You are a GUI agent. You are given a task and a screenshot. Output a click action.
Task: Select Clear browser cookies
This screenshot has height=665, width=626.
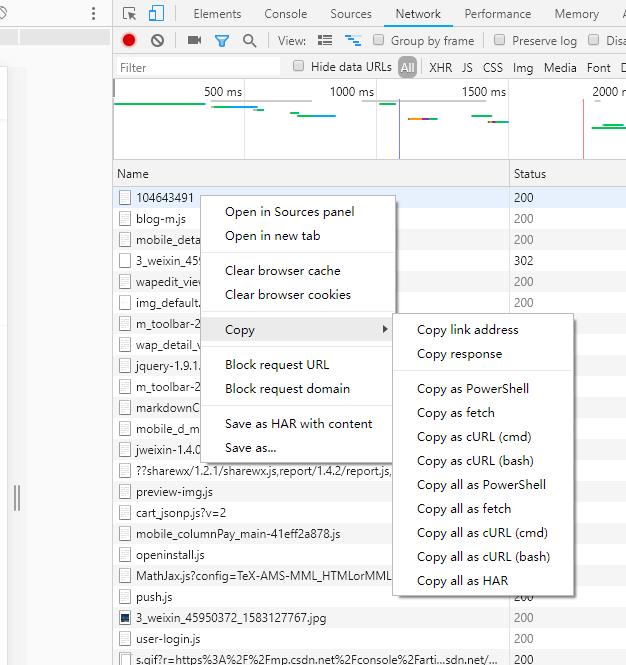(298, 295)
